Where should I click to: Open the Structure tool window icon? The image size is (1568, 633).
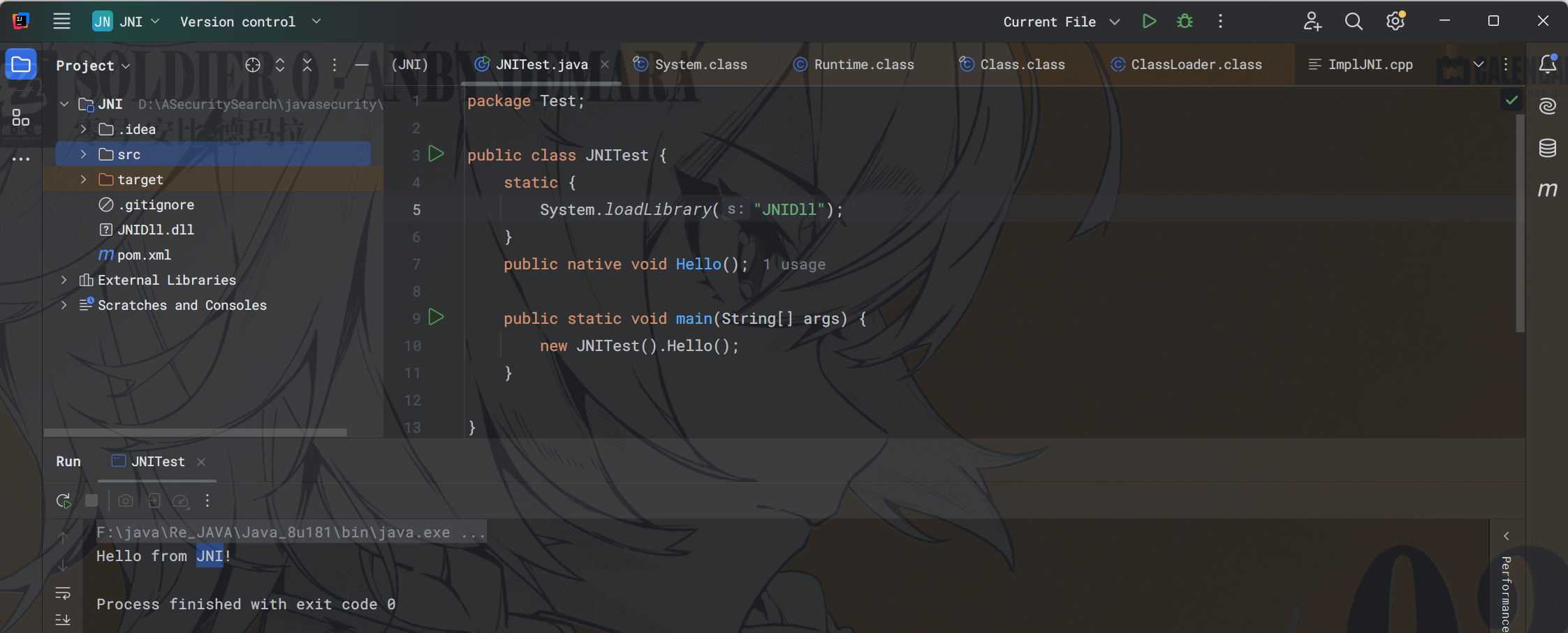pyautogui.click(x=21, y=117)
